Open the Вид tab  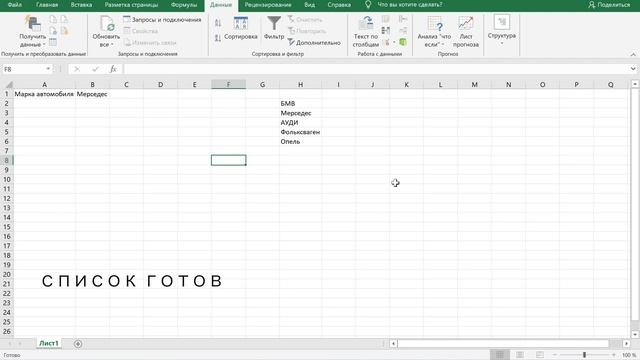[x=309, y=5]
